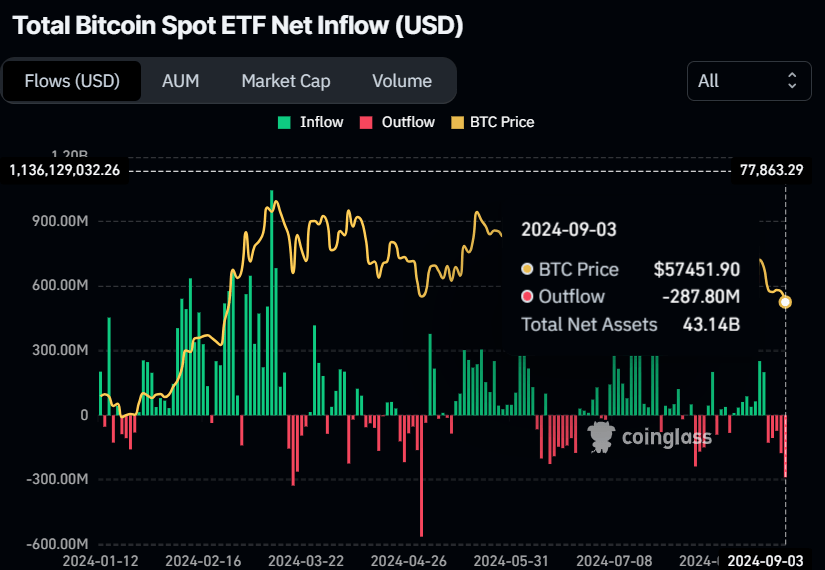The width and height of the screenshot is (825, 570).
Task: Click the 1,136,129,032.26 crosshair value label
Action: point(64,170)
